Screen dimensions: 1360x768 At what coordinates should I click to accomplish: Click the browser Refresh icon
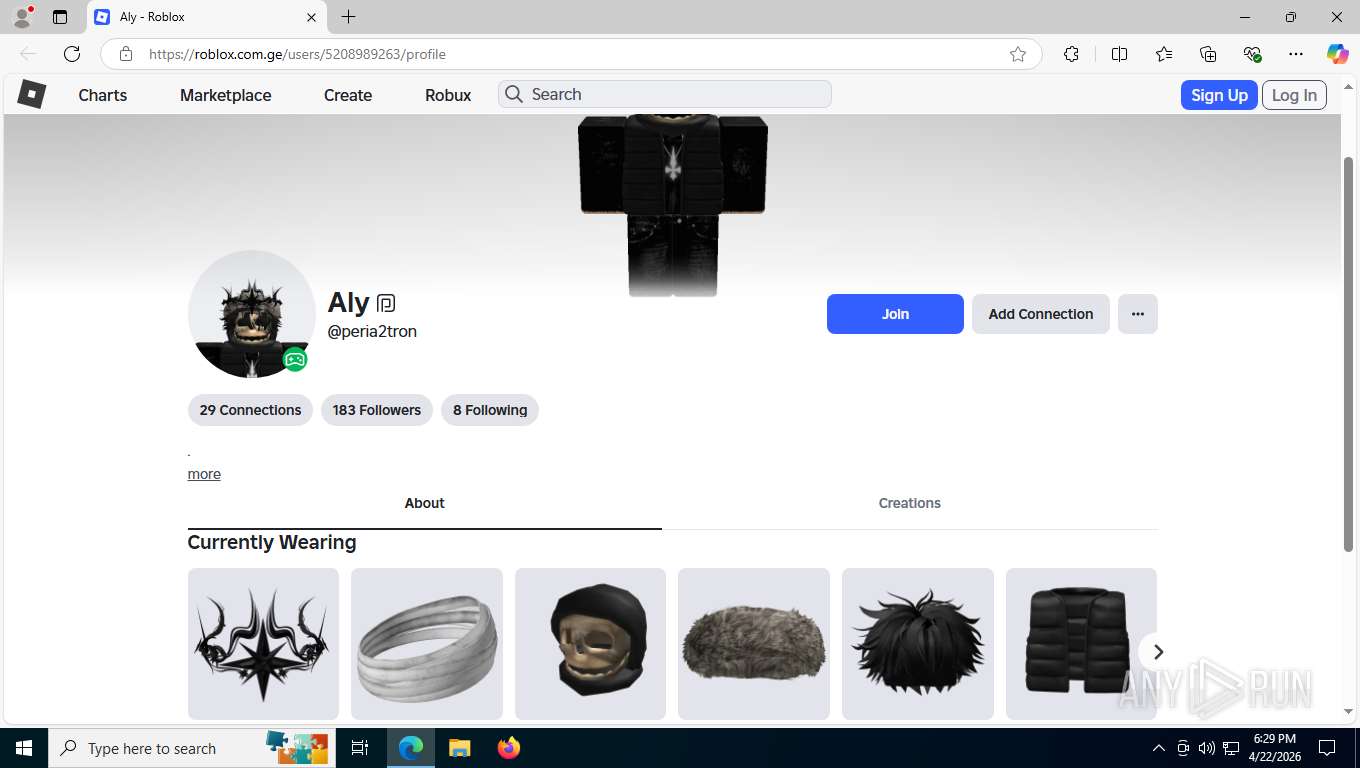(x=72, y=54)
